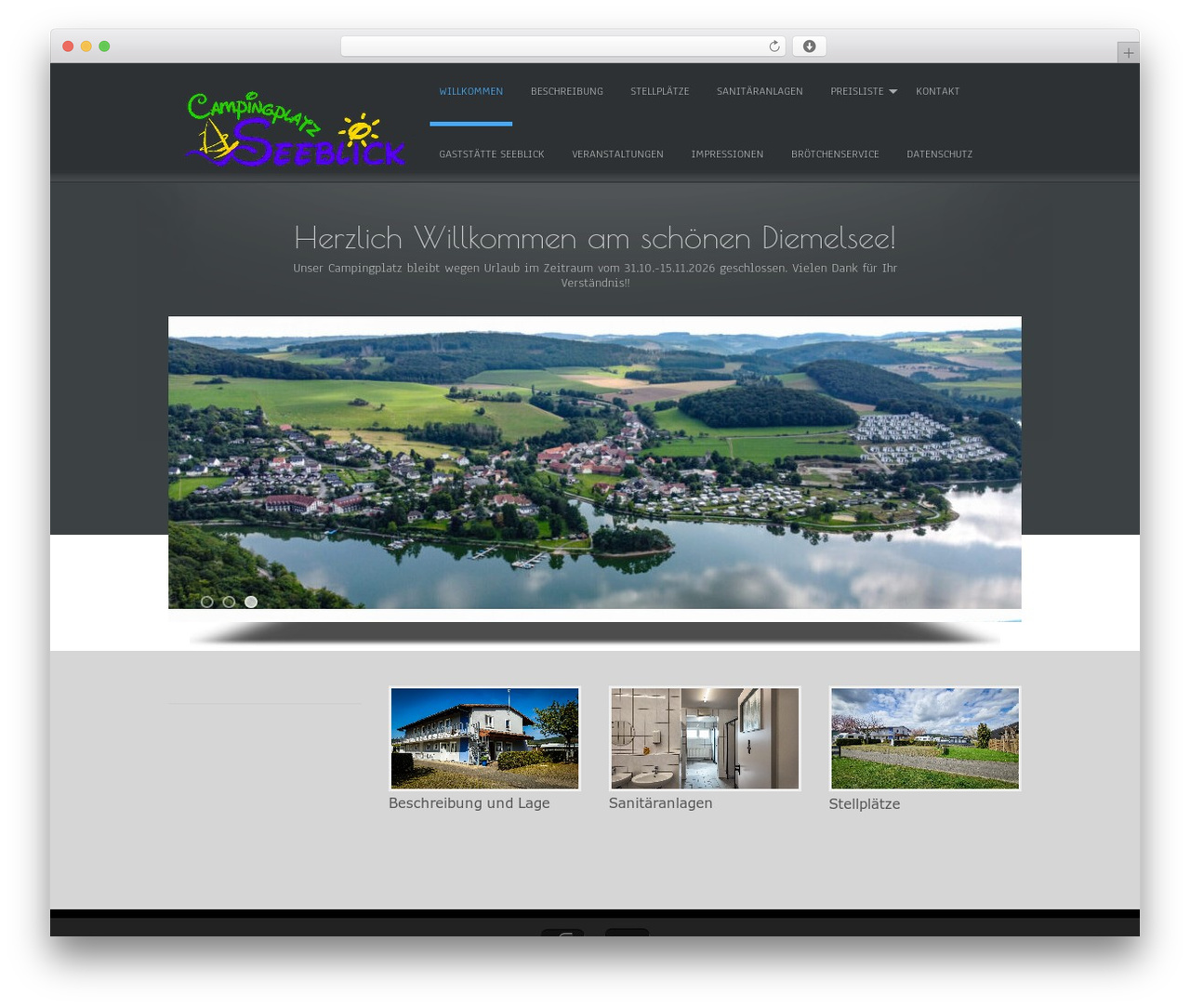Maximize the browser window
The height and width of the screenshot is (1008, 1190).
(104, 46)
